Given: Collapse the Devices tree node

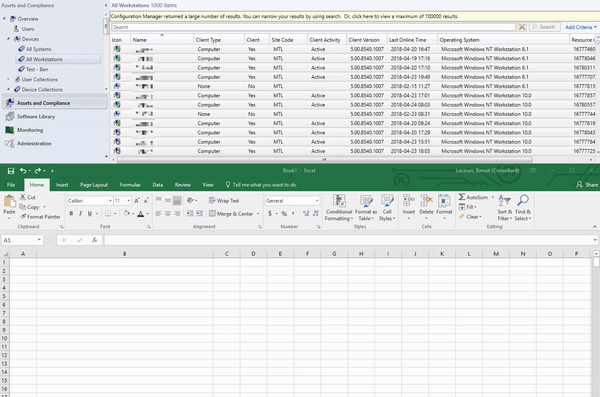Looking at the screenshot, I should 8,39.
